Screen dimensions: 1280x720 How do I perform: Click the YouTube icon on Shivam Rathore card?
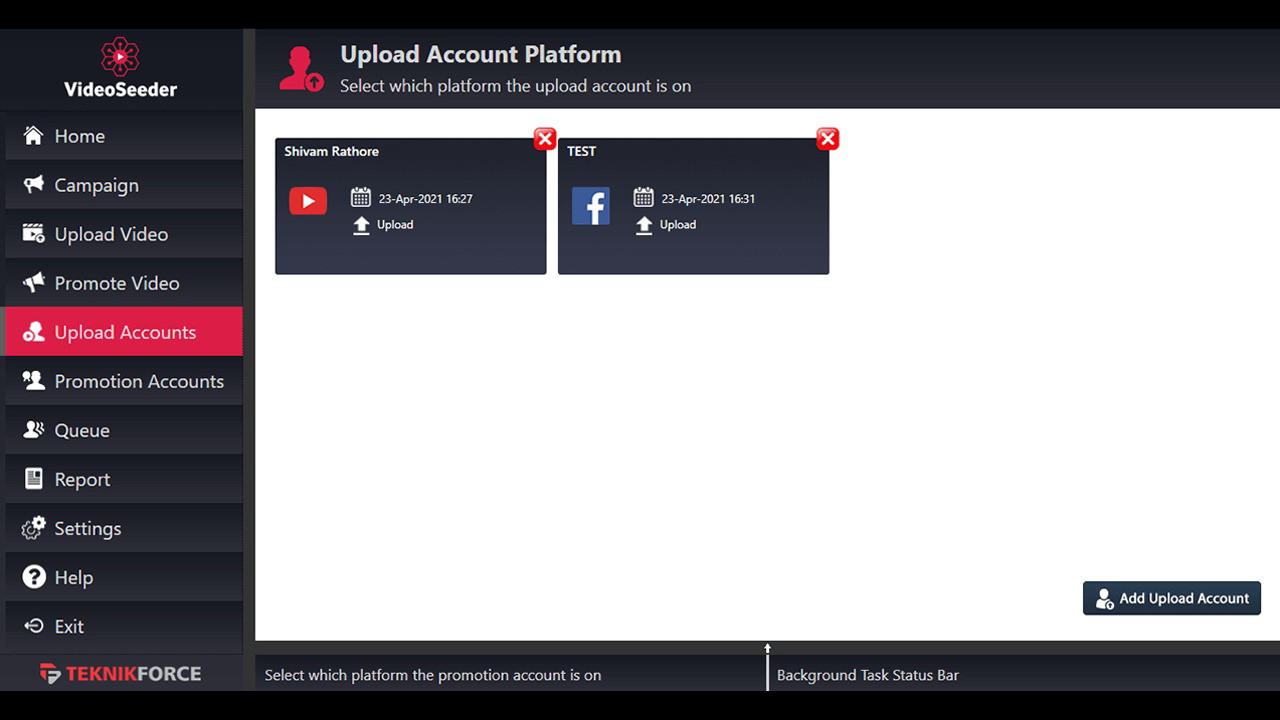(308, 201)
